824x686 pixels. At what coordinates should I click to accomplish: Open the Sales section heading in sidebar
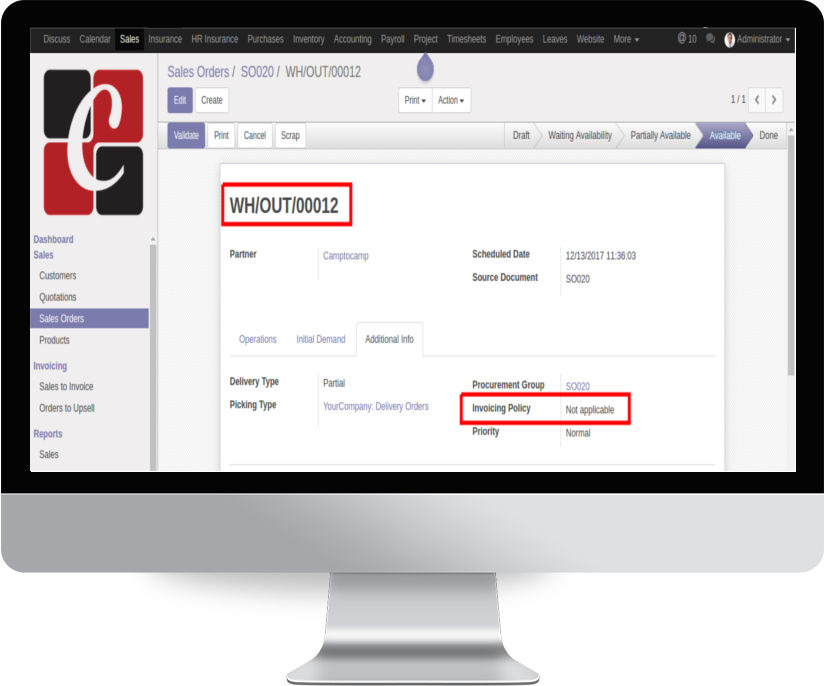point(43,255)
